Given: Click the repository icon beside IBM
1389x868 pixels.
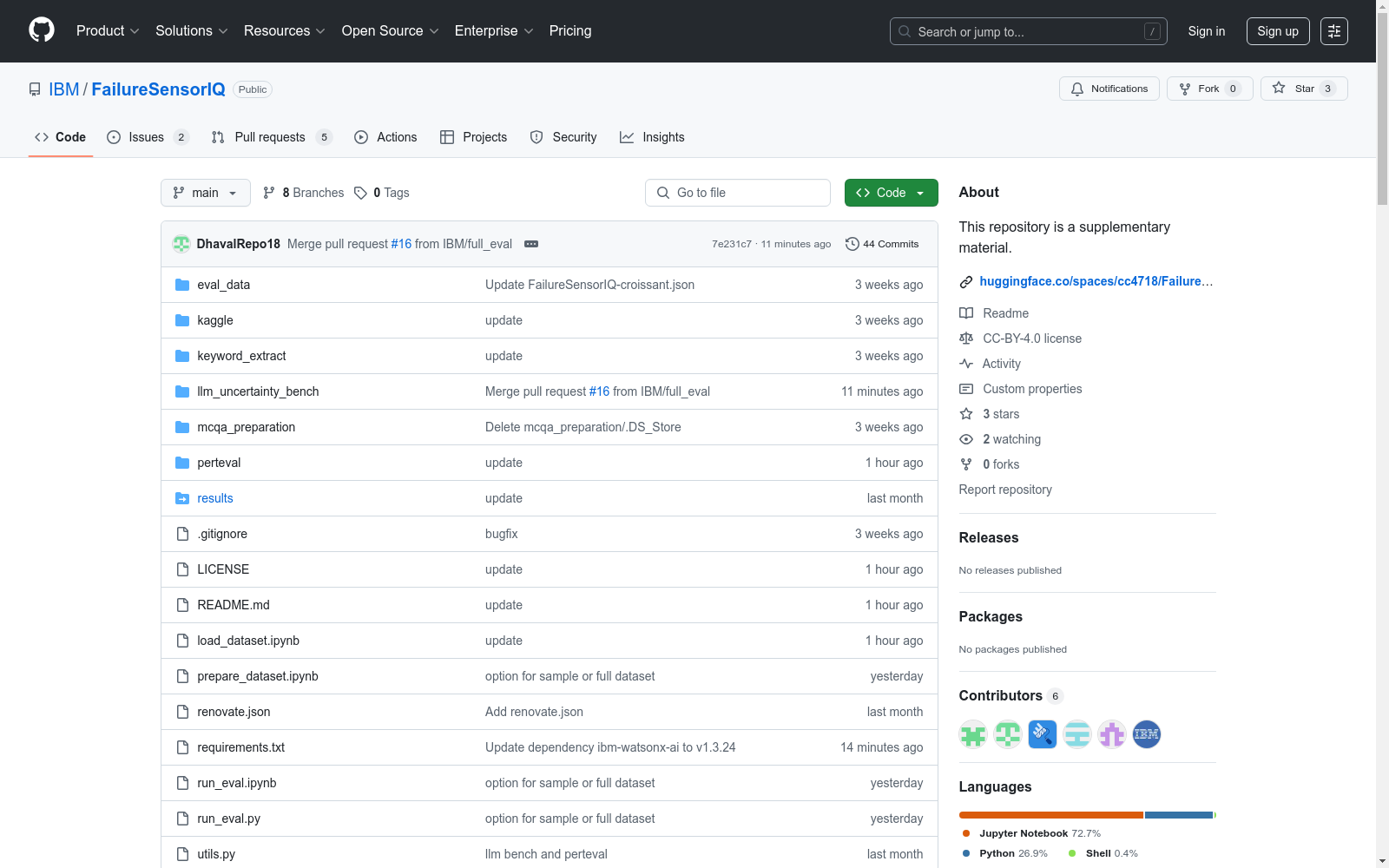Looking at the screenshot, I should pos(35,89).
